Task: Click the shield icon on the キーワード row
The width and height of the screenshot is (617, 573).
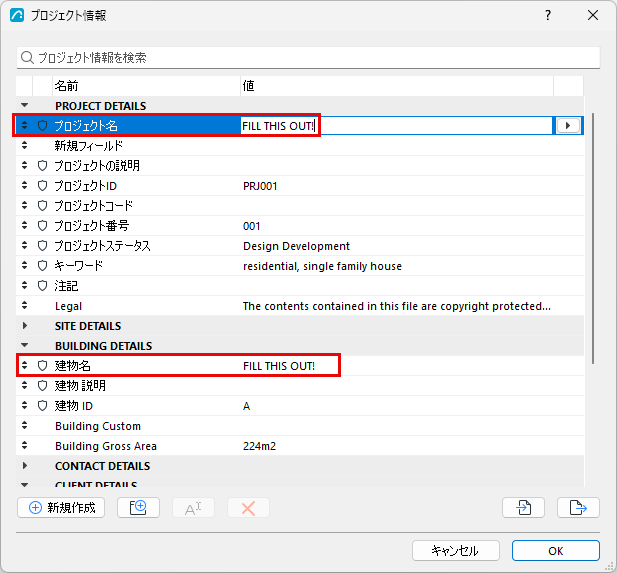Action: pyautogui.click(x=42, y=266)
